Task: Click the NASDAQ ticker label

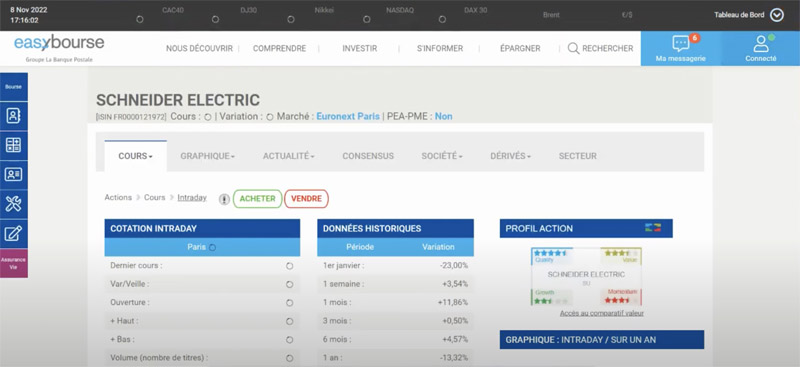Action: point(400,10)
